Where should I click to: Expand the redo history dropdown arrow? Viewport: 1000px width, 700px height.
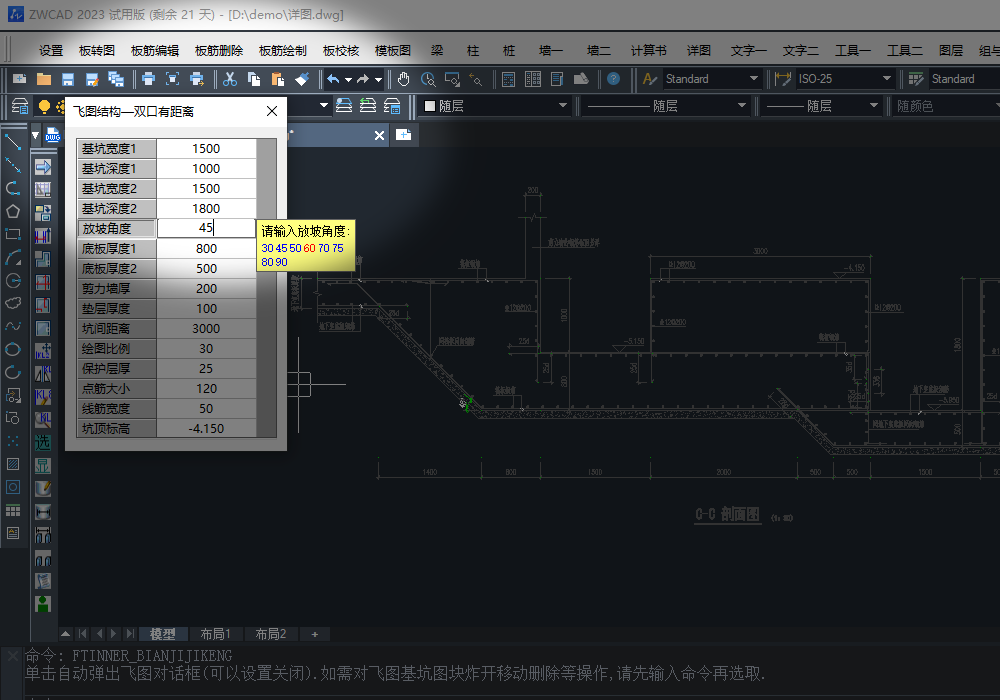(x=378, y=80)
